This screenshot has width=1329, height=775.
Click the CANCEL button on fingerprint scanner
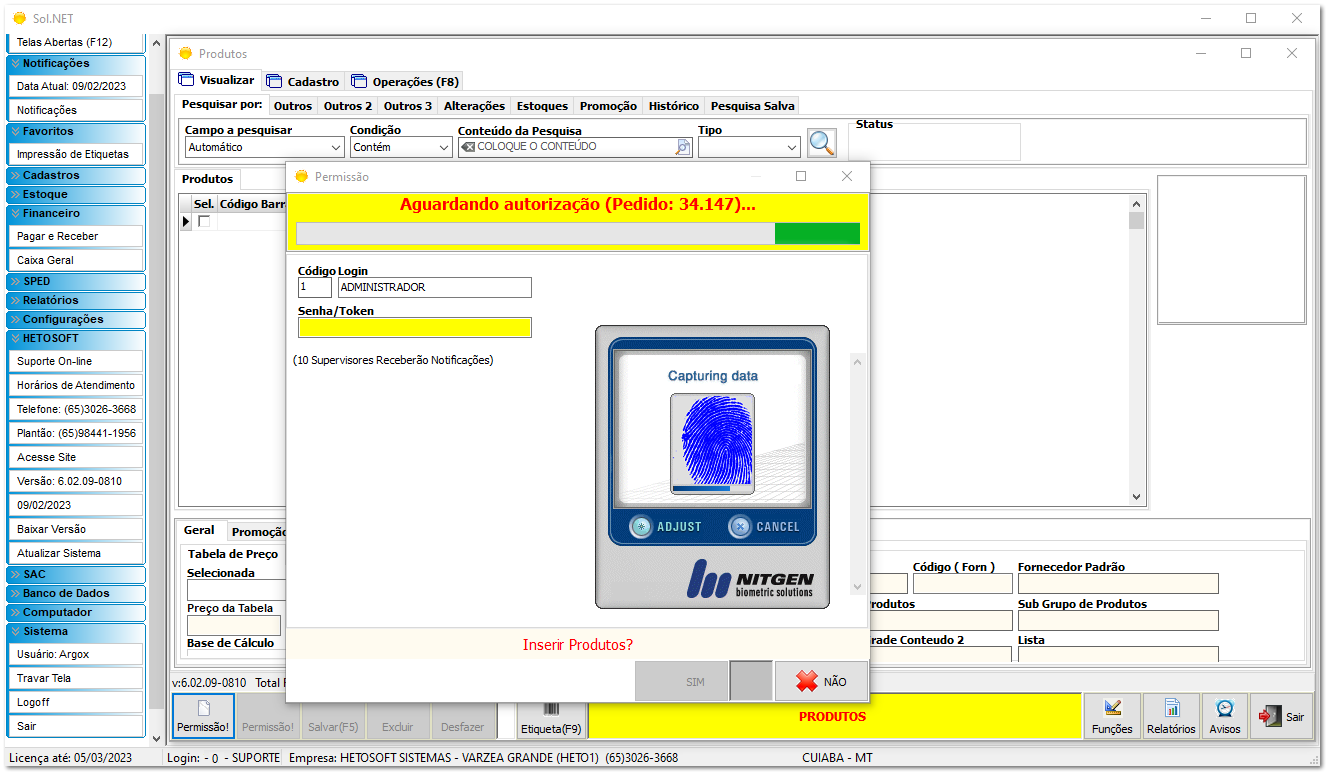point(765,527)
